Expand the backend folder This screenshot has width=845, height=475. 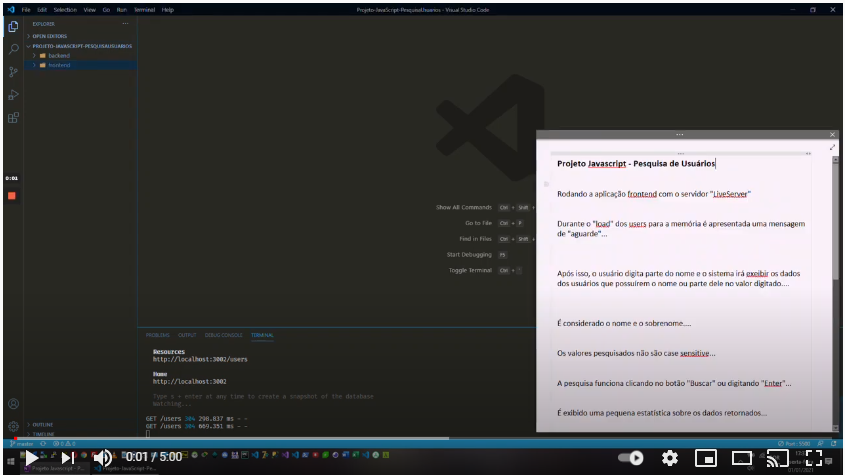tap(81, 56)
